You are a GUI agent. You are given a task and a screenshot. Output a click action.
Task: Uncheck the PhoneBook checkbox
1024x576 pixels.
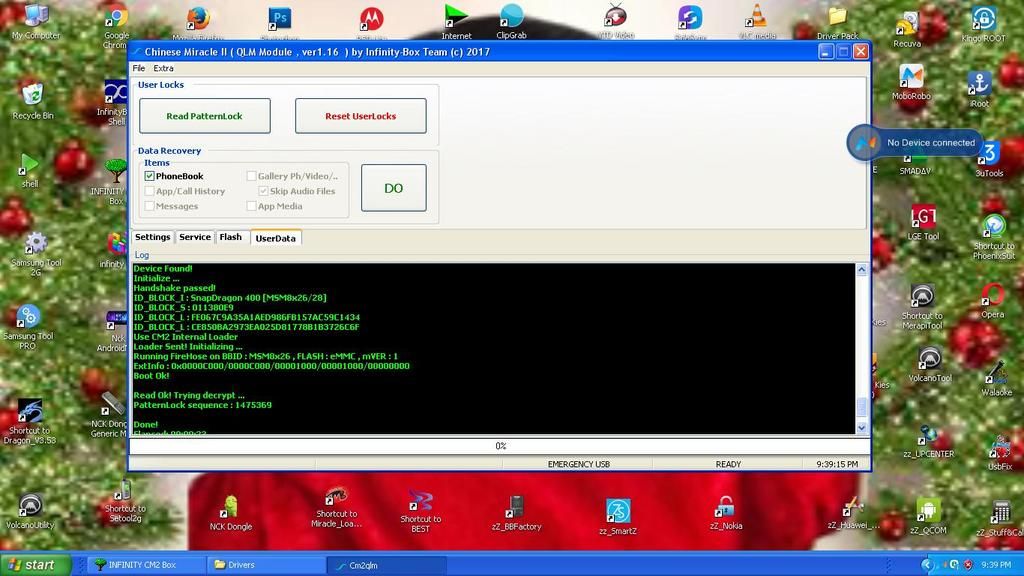tap(150, 176)
